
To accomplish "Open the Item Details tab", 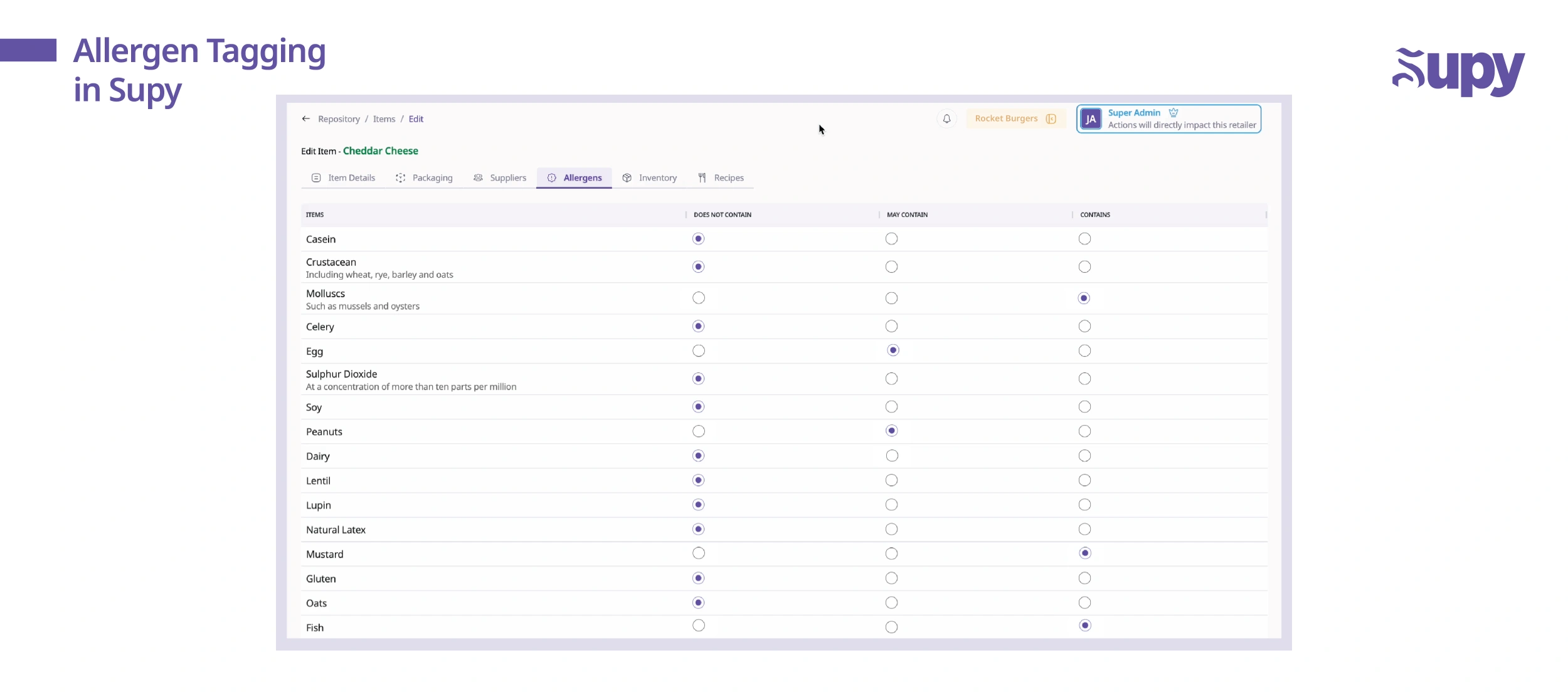I will coord(343,178).
